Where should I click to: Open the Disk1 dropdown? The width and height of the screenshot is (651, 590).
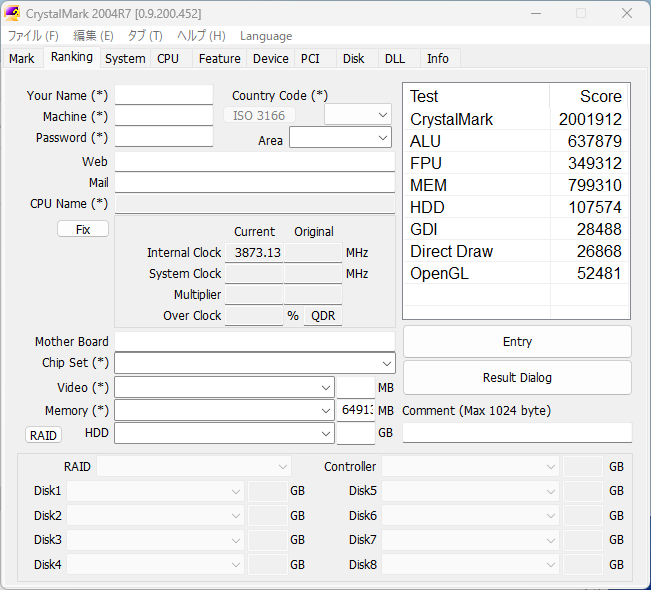coord(155,491)
